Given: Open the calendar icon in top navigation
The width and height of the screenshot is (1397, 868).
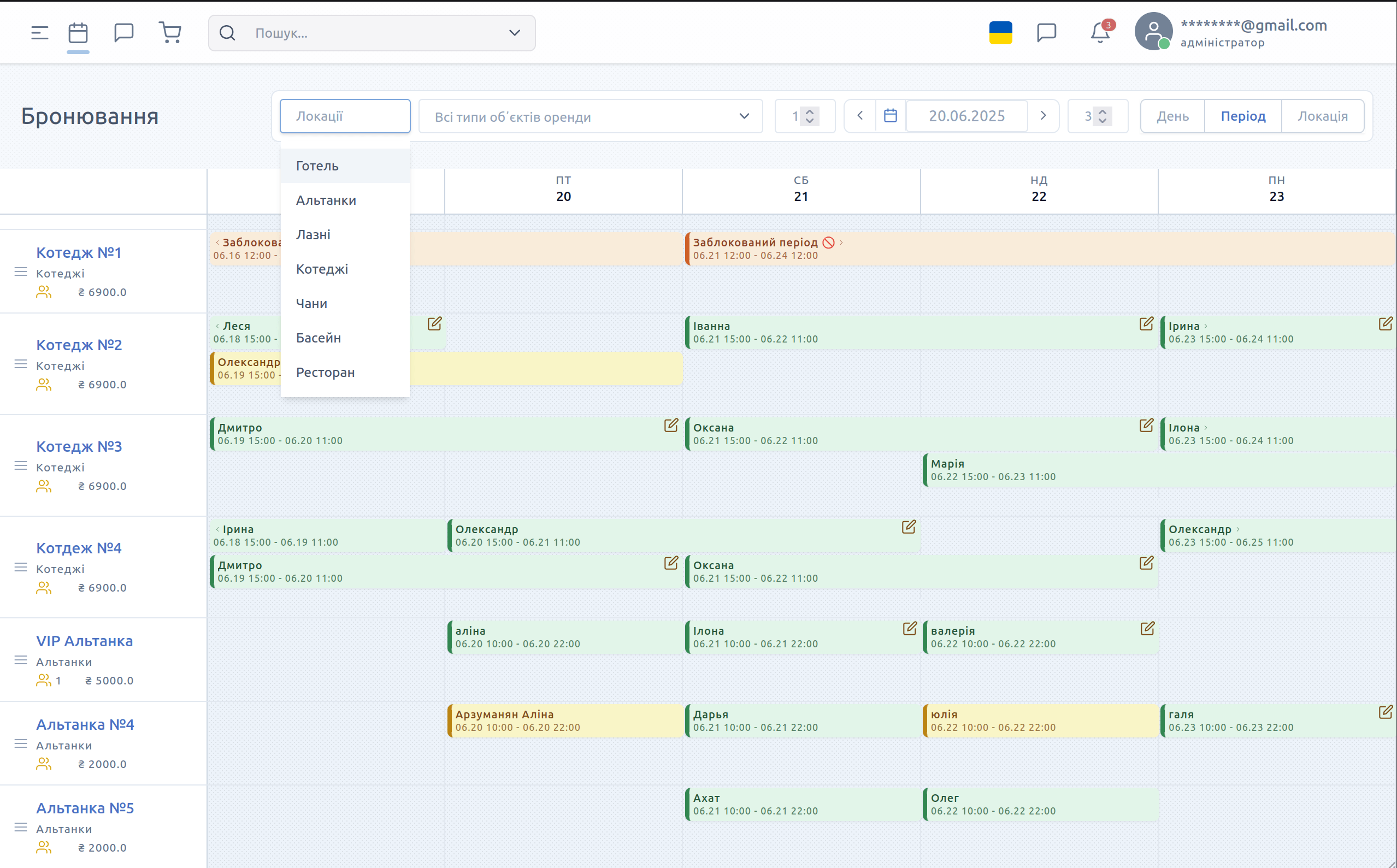Looking at the screenshot, I should click(78, 33).
